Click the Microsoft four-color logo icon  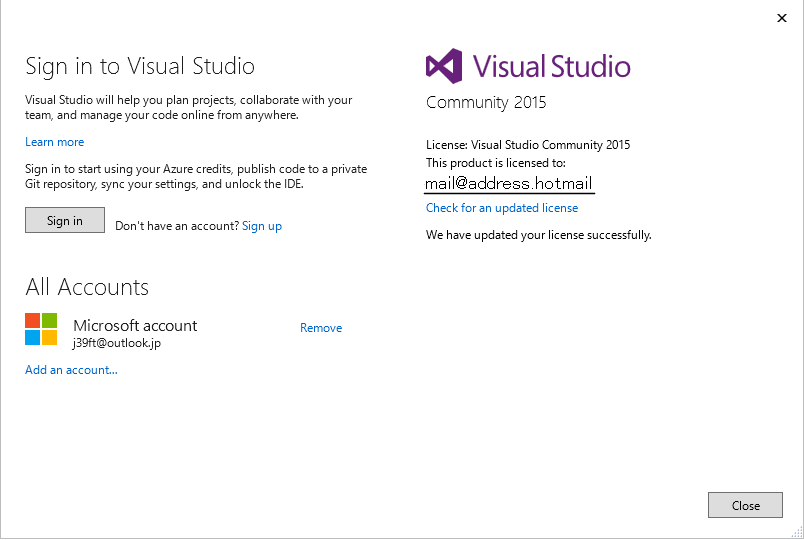point(41,329)
